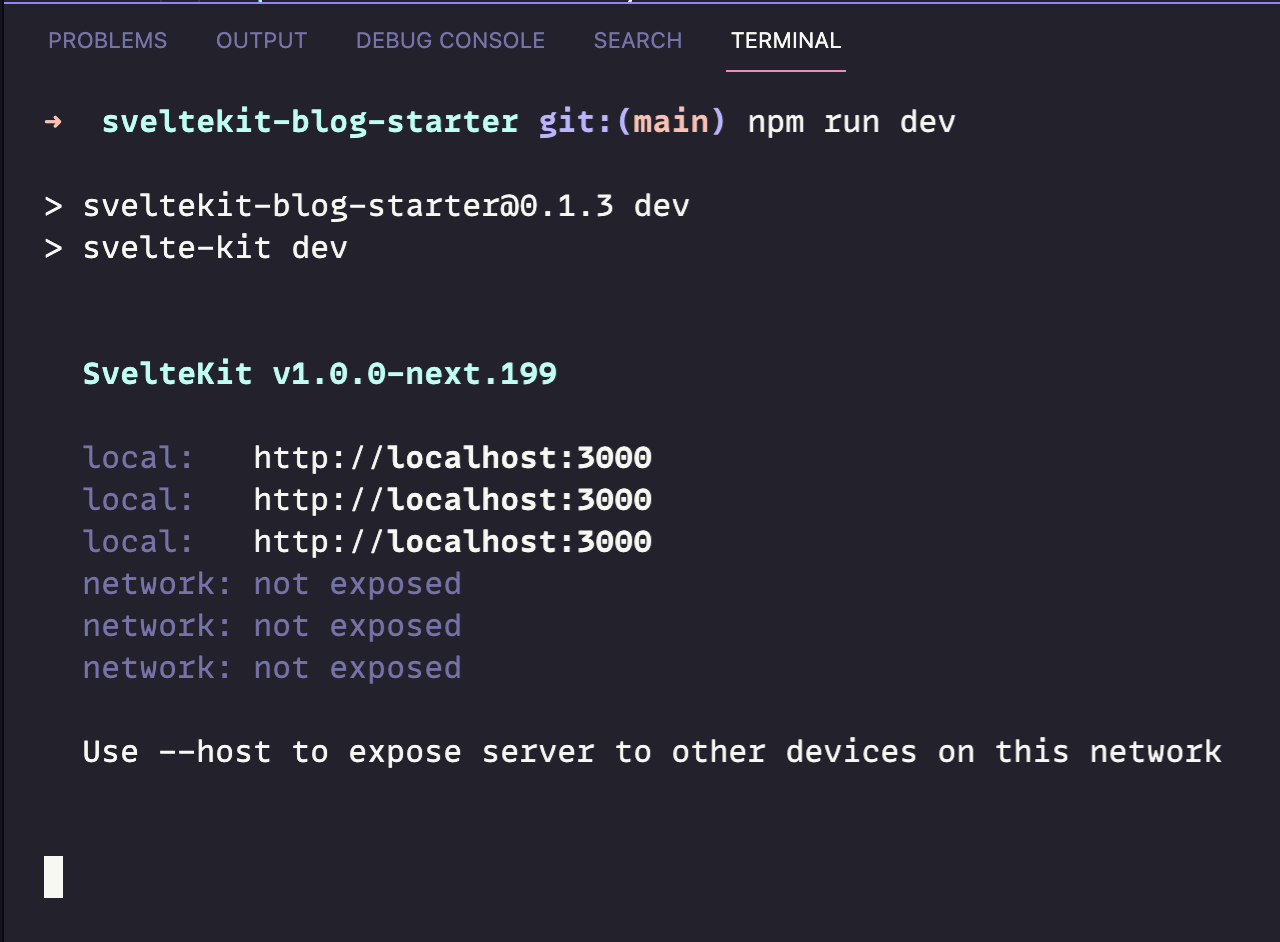Screen dimensions: 1280x942
Task: Open the third localhost:3000 link
Action: pos(452,542)
